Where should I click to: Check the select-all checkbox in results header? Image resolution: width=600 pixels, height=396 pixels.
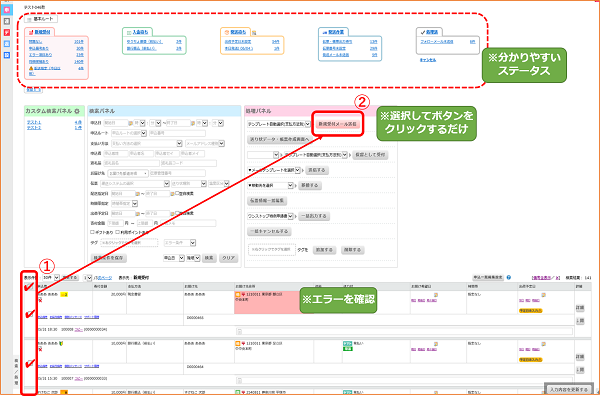pyautogui.click(x=30, y=287)
